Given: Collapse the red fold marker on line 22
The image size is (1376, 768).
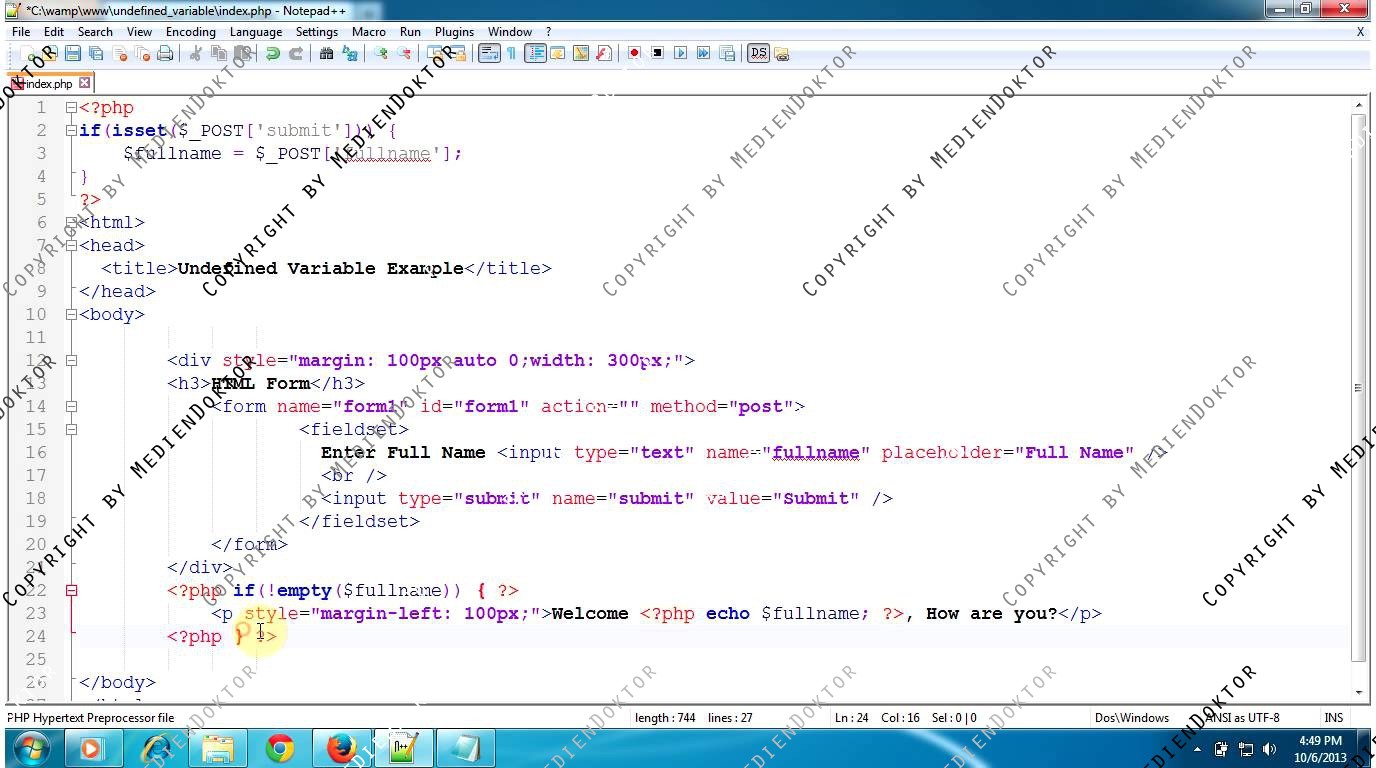Looking at the screenshot, I should pyautogui.click(x=71, y=590).
